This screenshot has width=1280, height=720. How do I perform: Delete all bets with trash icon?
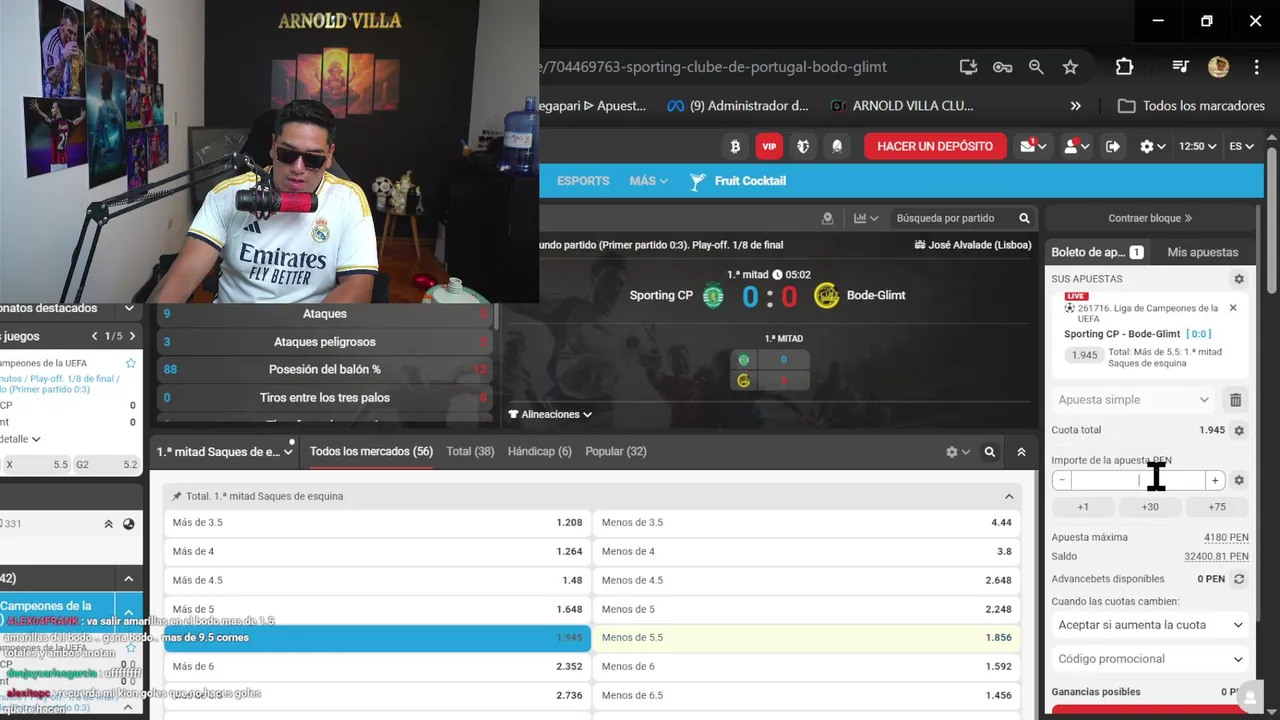click(1236, 400)
